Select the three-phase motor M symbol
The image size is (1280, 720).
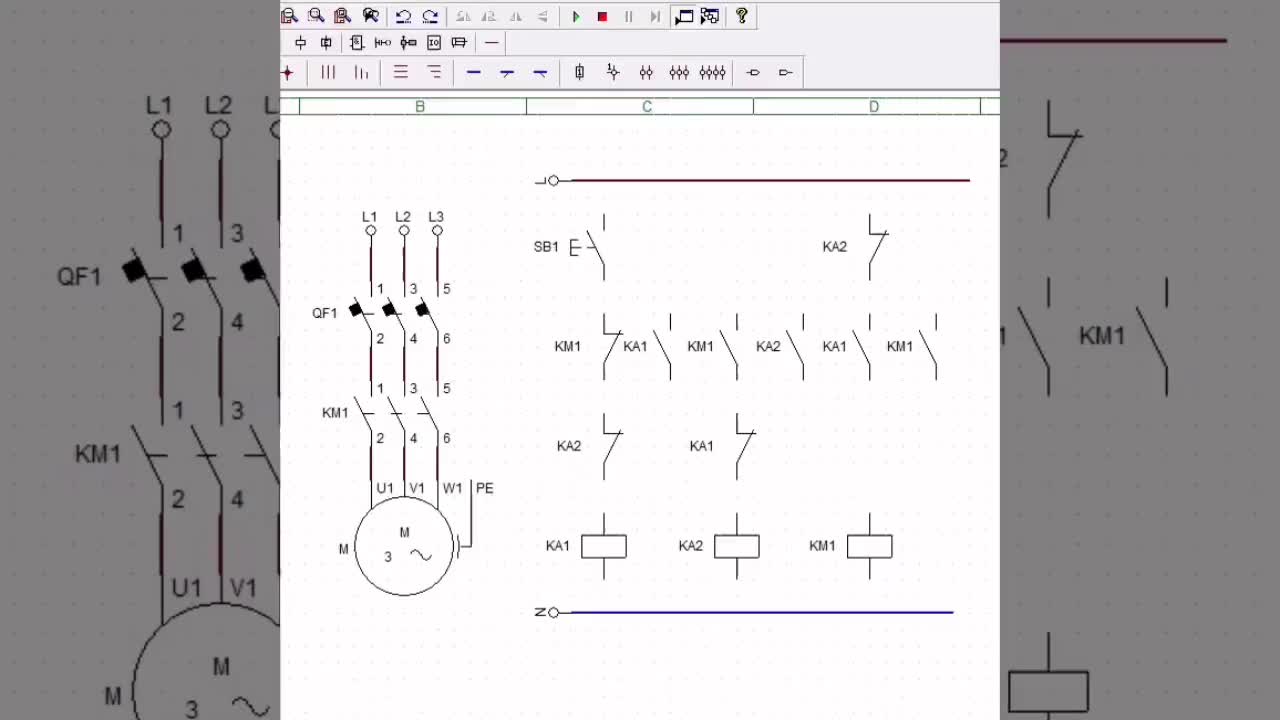[x=404, y=546]
